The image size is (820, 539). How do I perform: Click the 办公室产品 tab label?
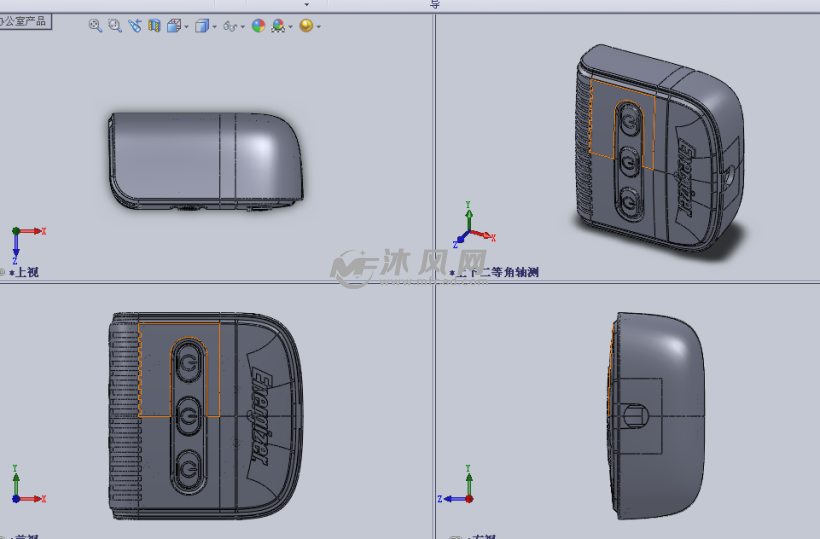[x=24, y=21]
